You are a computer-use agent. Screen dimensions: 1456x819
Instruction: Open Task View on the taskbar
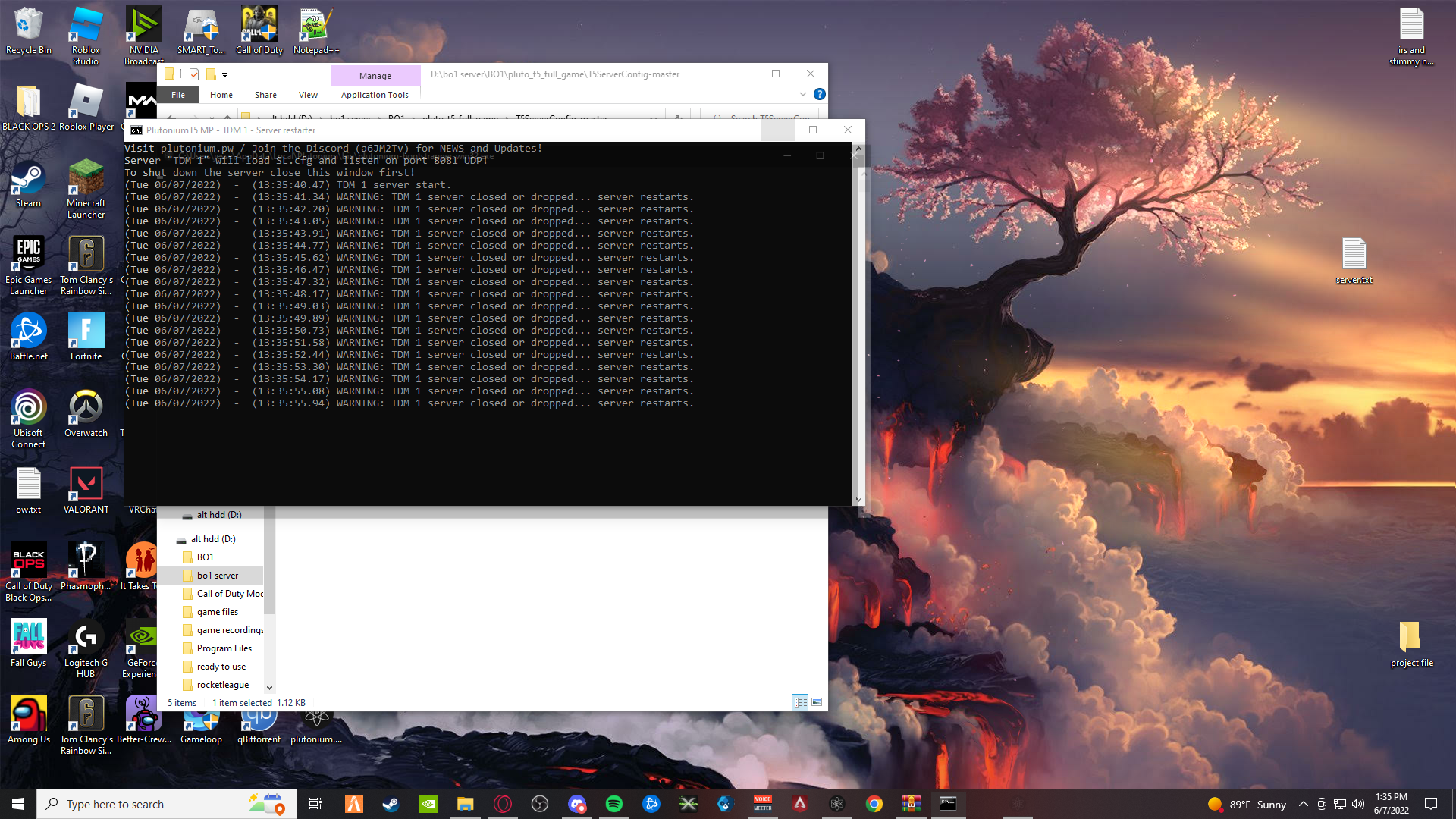(x=315, y=804)
